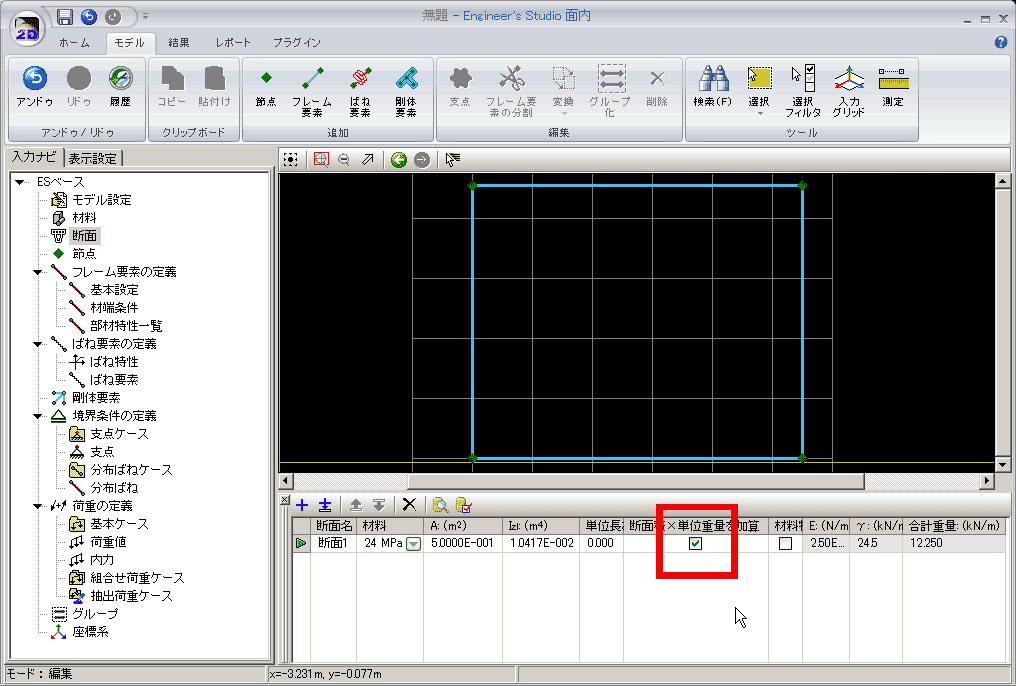Screen dimensions: 1016x686
Task: Click the viewport scroll down arrow
Action: [x=1002, y=464]
